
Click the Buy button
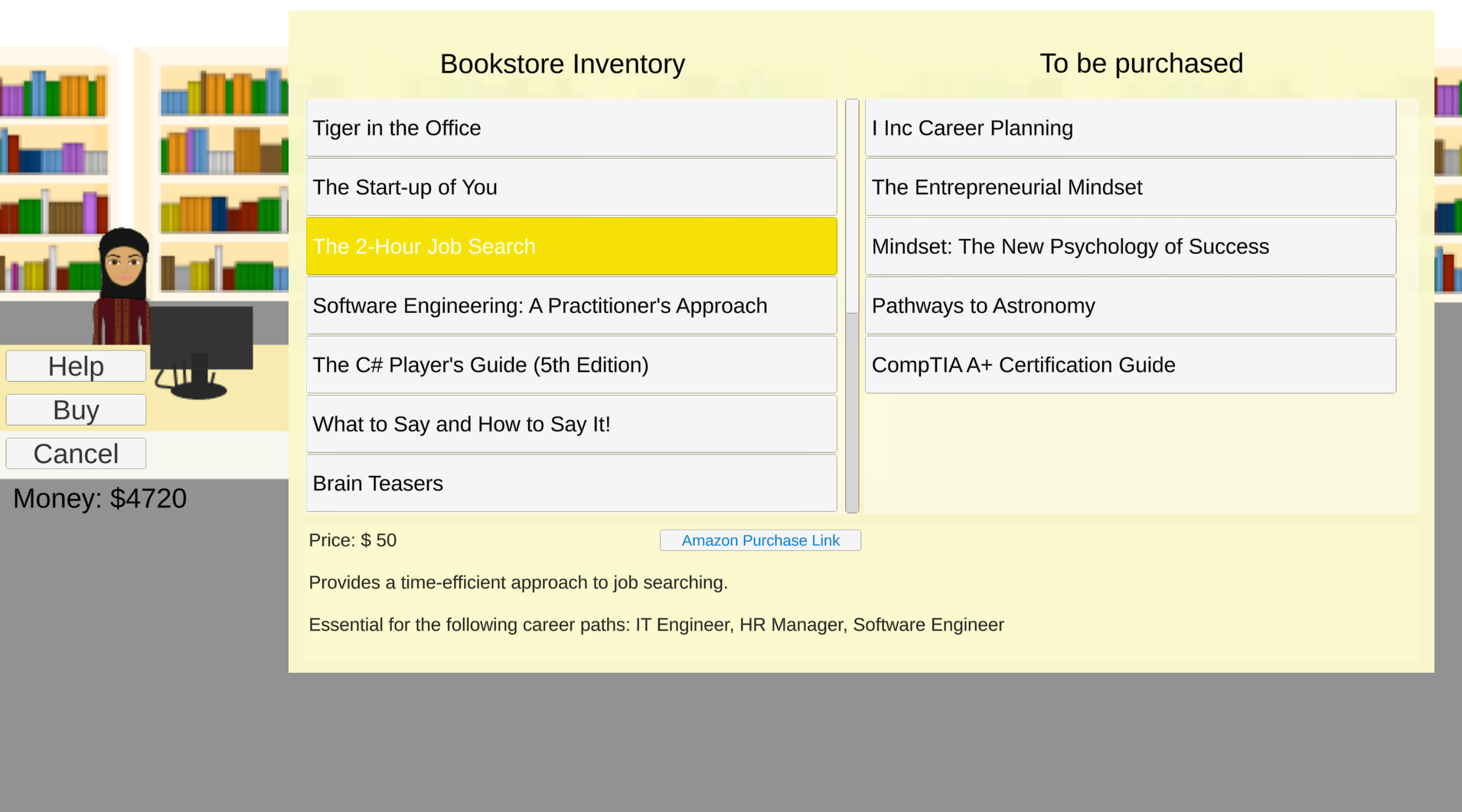click(x=76, y=409)
